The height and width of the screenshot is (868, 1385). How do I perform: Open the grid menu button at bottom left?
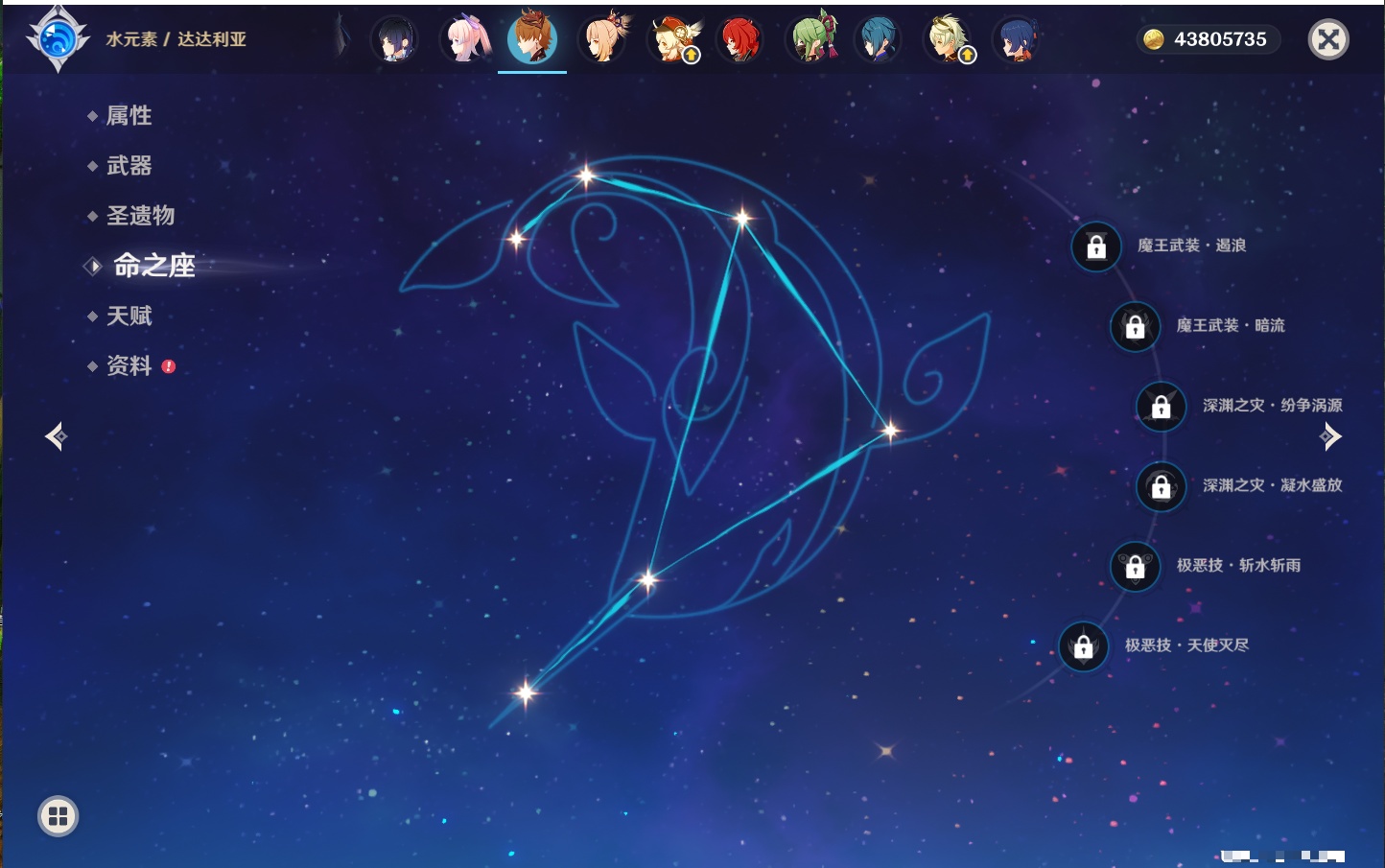59,816
